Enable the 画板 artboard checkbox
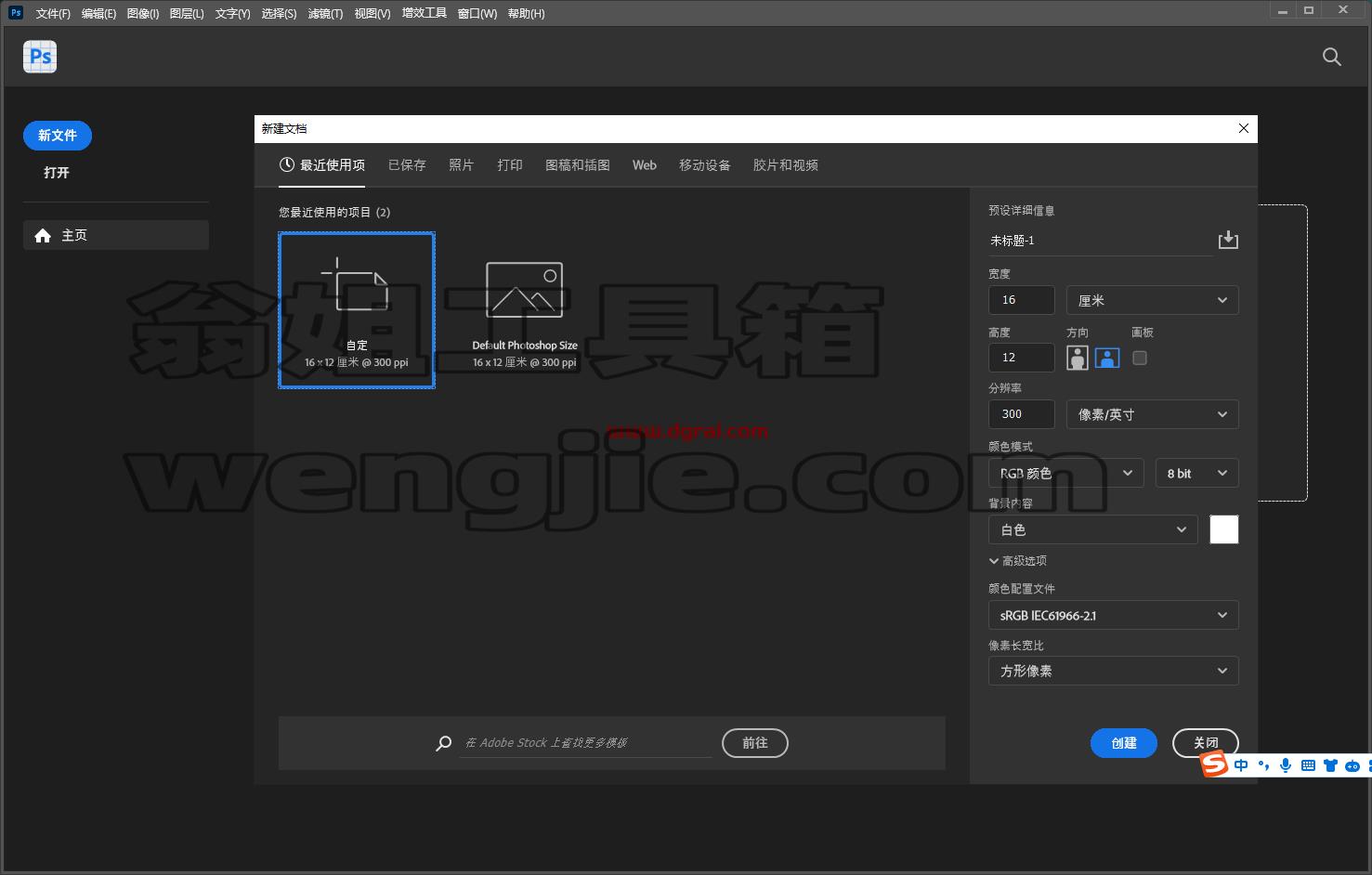 tap(1140, 358)
